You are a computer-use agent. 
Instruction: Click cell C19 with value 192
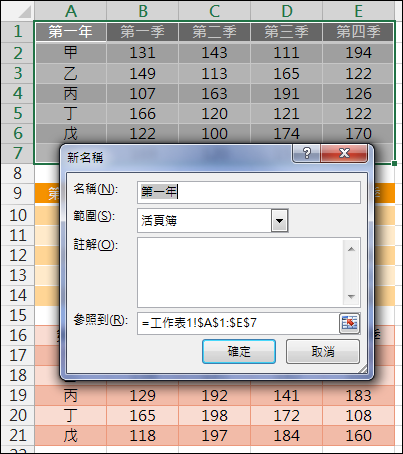point(214,395)
